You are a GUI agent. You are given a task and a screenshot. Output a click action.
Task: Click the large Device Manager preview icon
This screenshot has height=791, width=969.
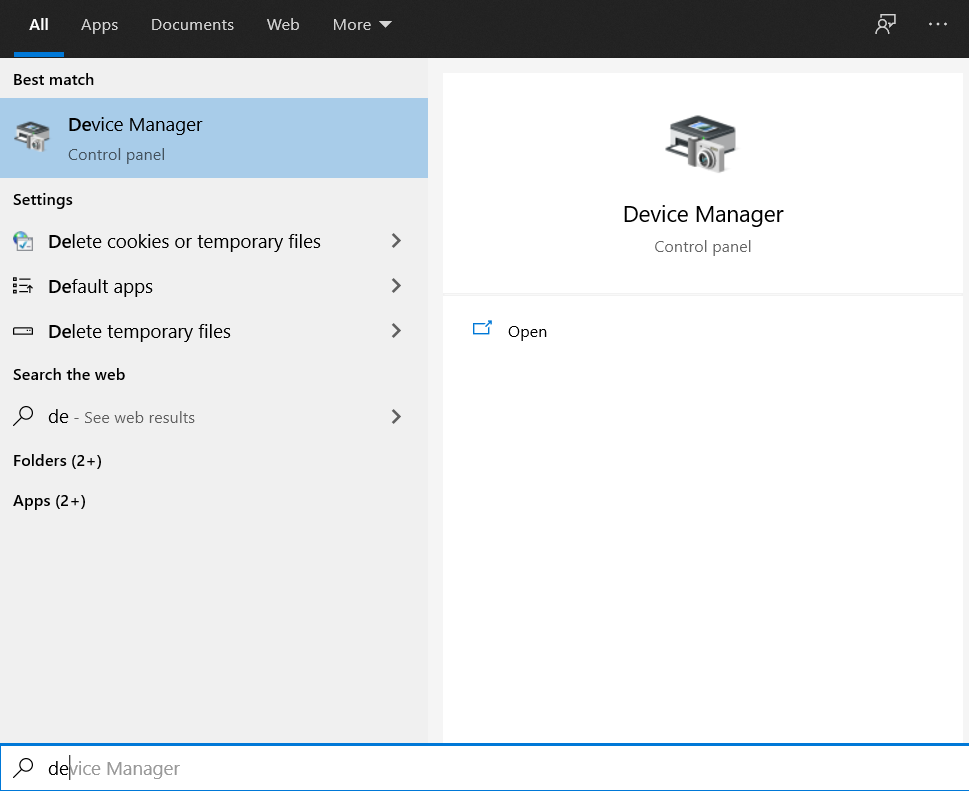702,144
